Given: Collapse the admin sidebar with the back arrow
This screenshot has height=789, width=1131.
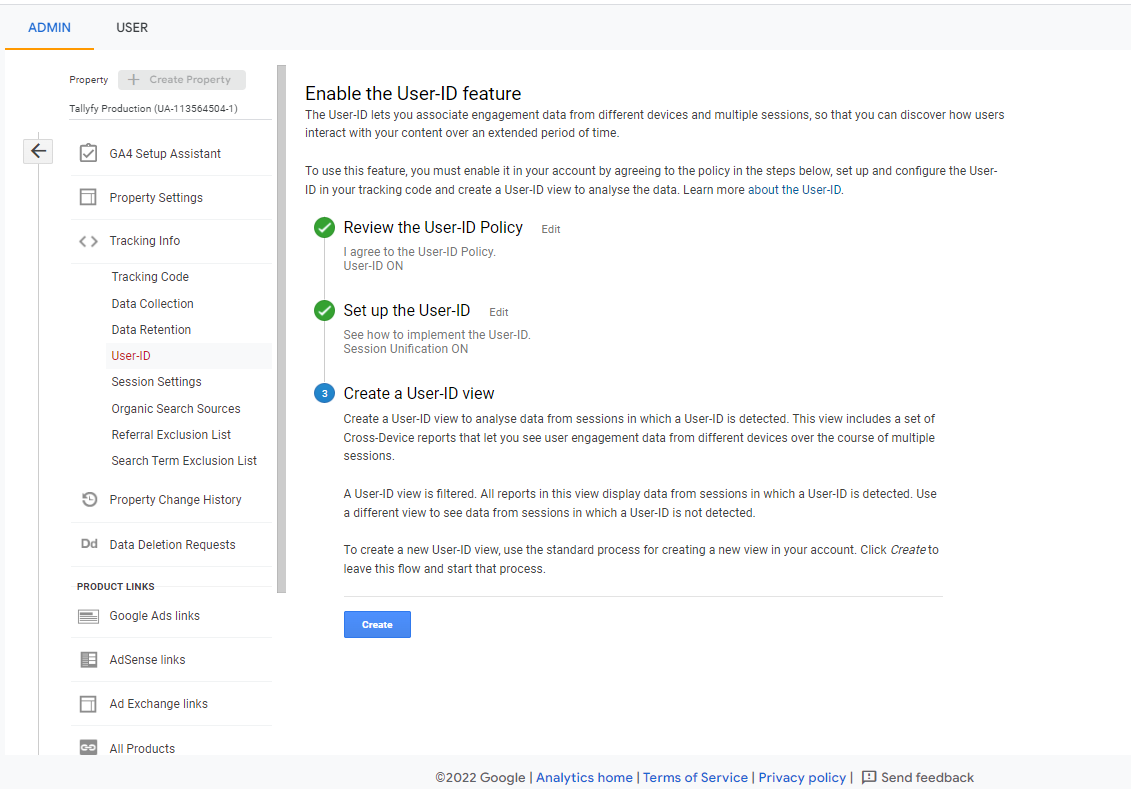Looking at the screenshot, I should (x=38, y=150).
